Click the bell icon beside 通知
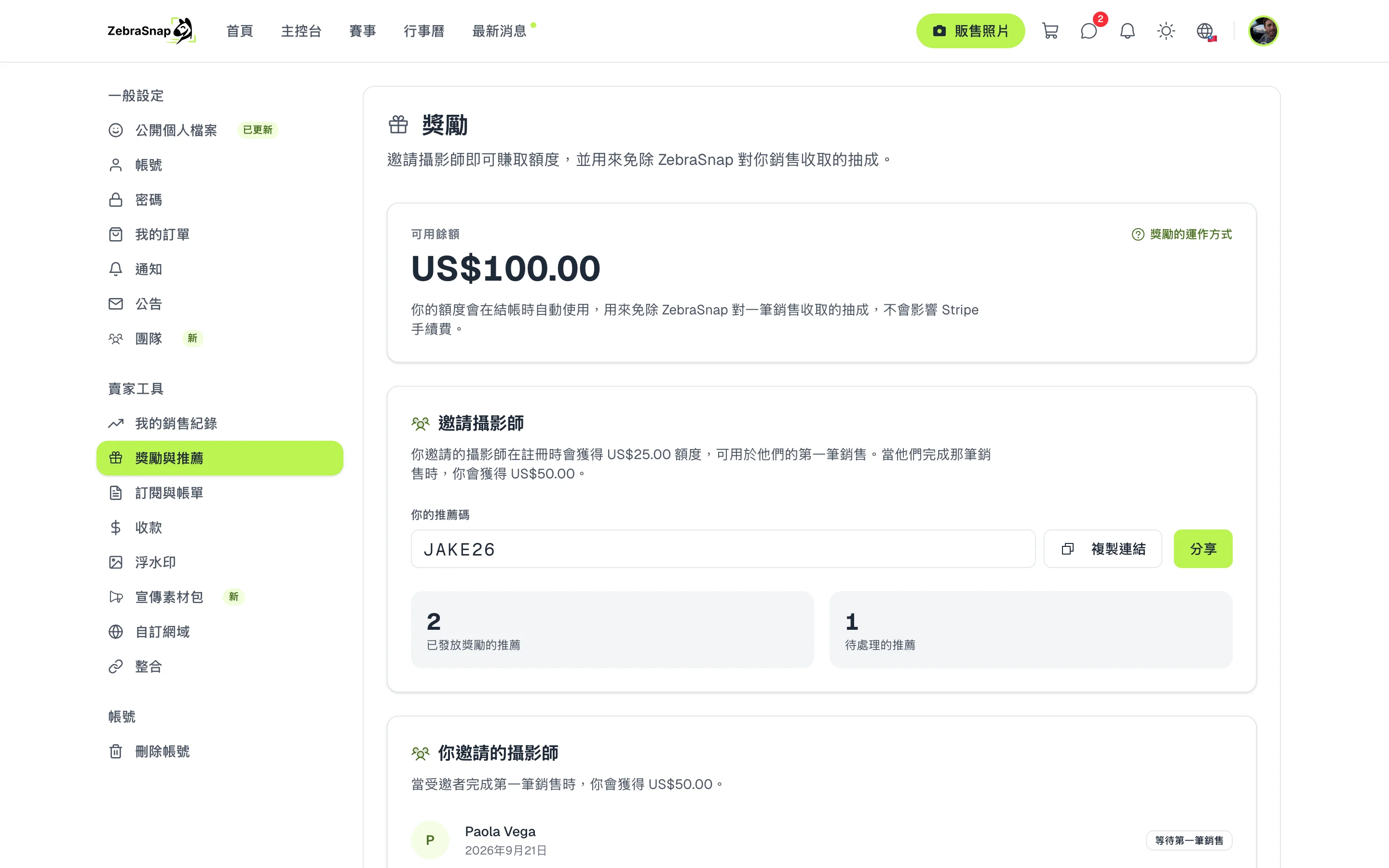 coord(116,269)
